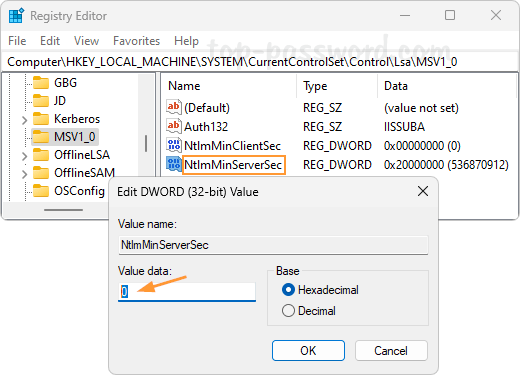Cancel the Edit DWORD dialog
Image resolution: width=520 pixels, height=375 pixels.
391,351
